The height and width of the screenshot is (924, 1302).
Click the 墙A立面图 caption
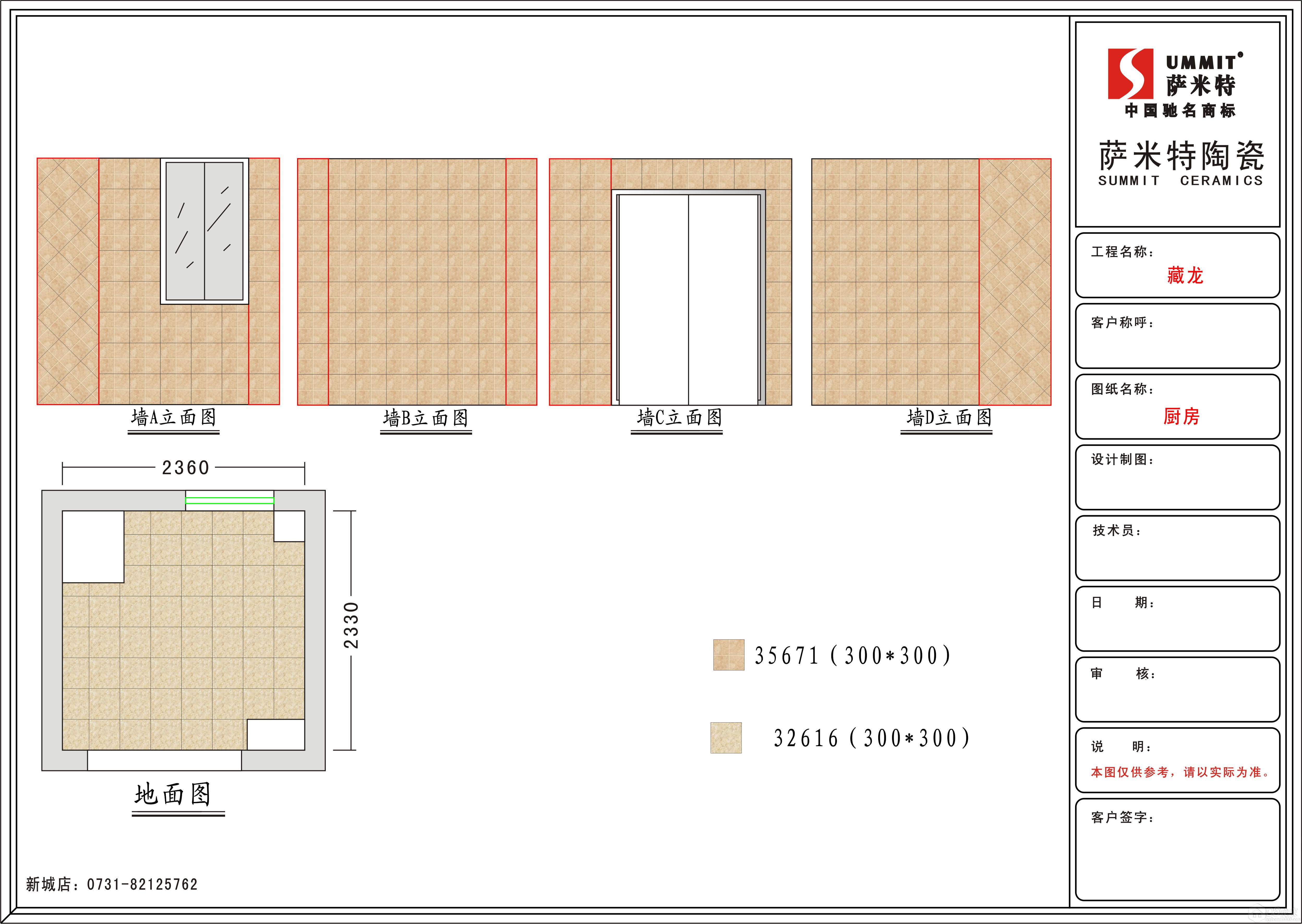[x=173, y=418]
